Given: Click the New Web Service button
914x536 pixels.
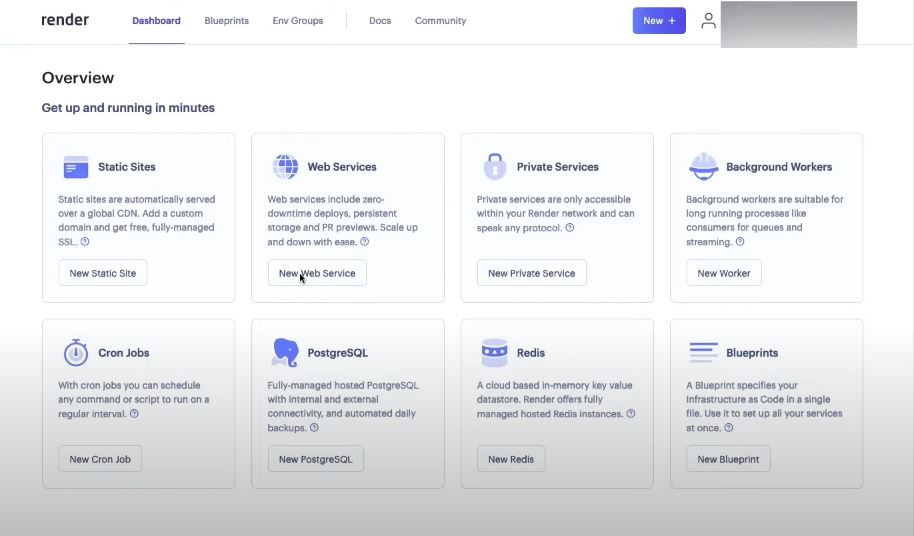Looking at the screenshot, I should pyautogui.click(x=317, y=273).
